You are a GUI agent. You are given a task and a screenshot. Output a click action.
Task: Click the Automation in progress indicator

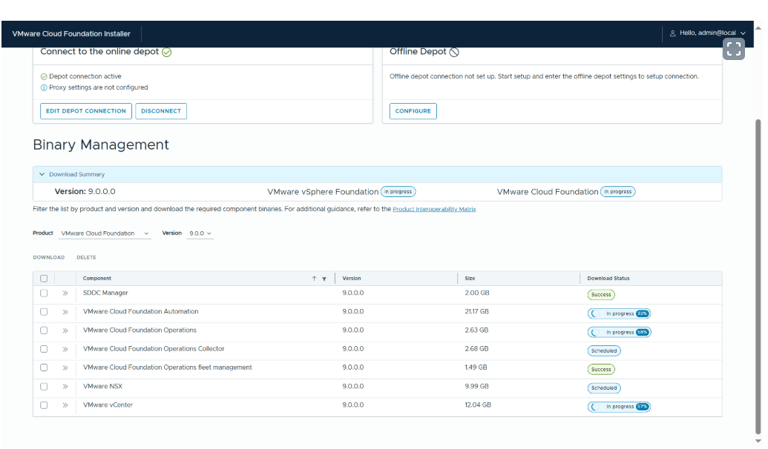click(619, 314)
